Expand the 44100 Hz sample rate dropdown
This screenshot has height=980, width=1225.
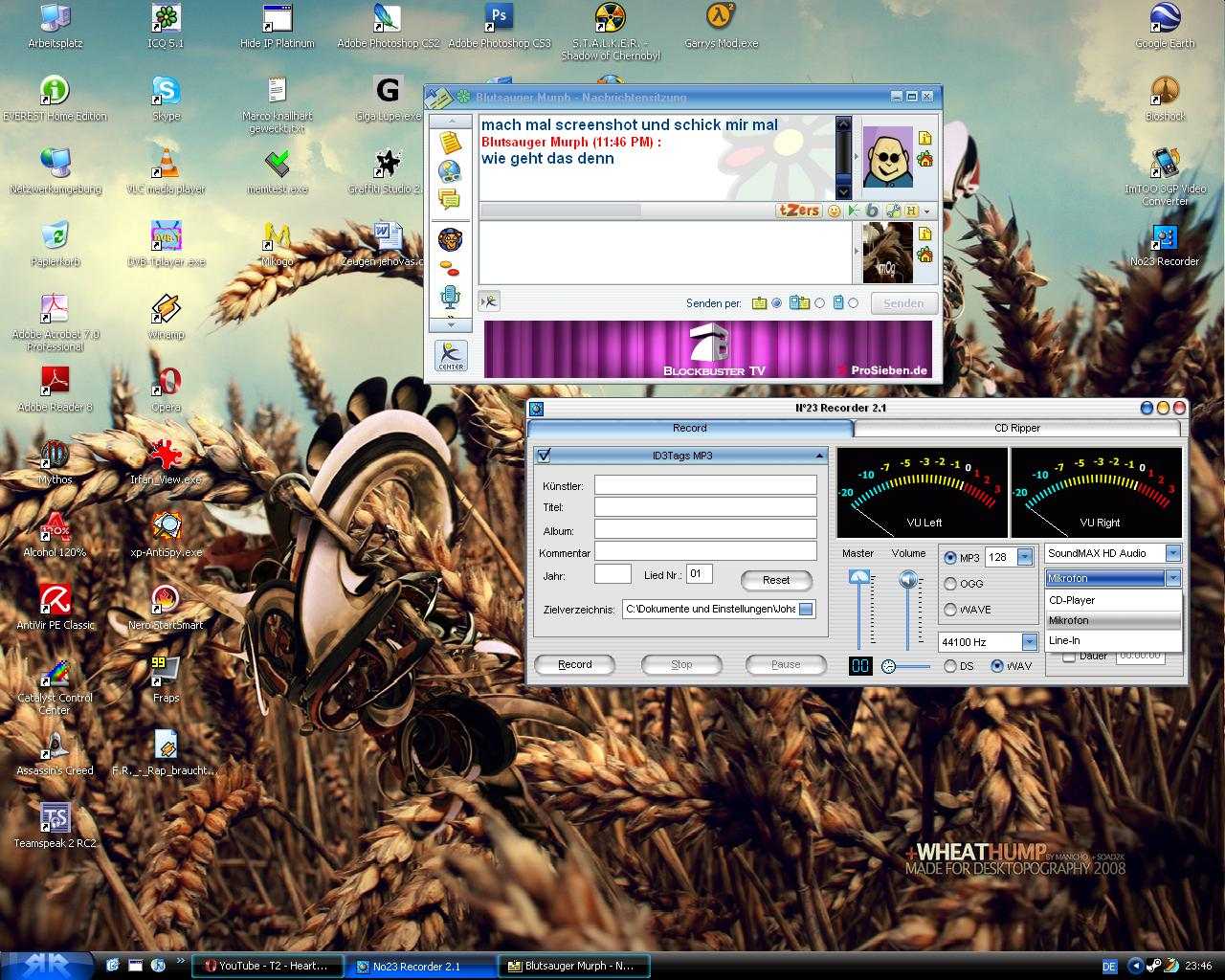pos(1029,642)
